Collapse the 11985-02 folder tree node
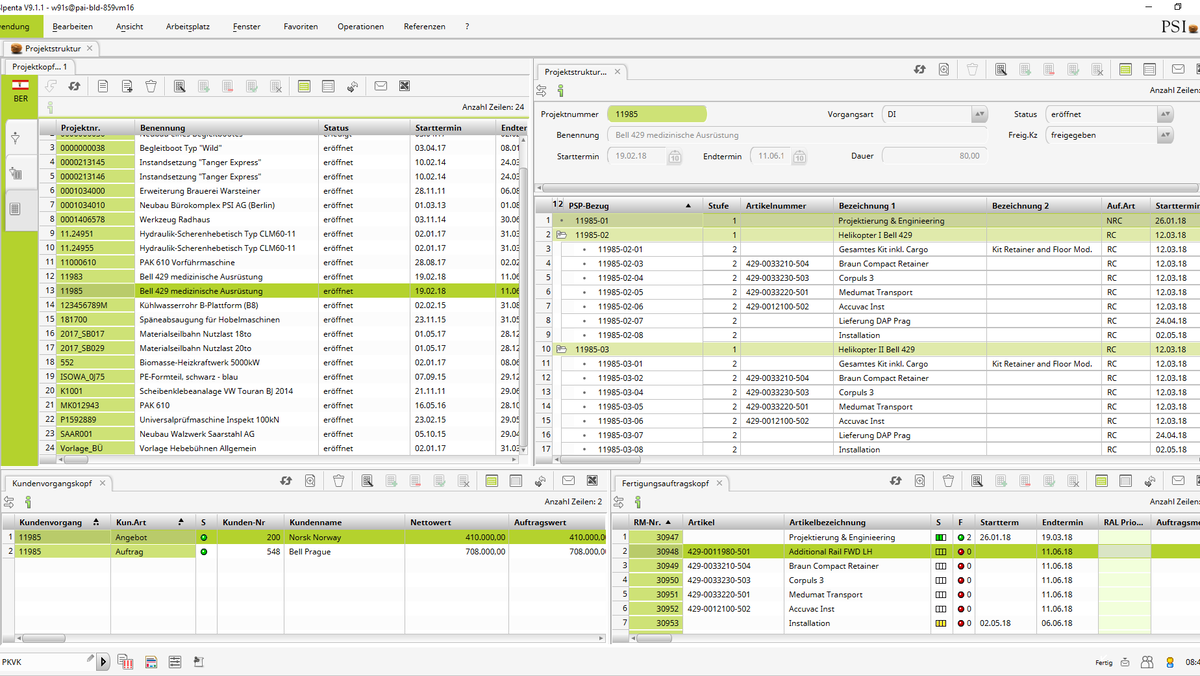The image size is (1200, 676). pos(561,235)
